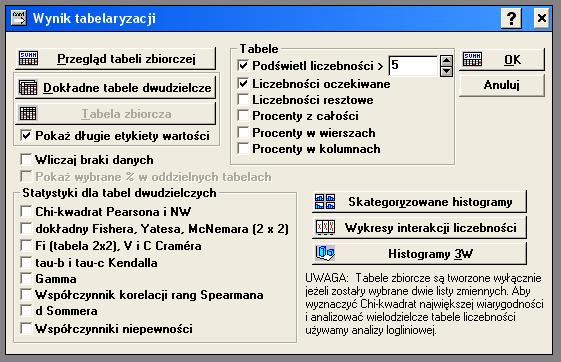This screenshot has width=561, height=362.
Task: Click the 3D histograms icon
Action: tap(325, 253)
